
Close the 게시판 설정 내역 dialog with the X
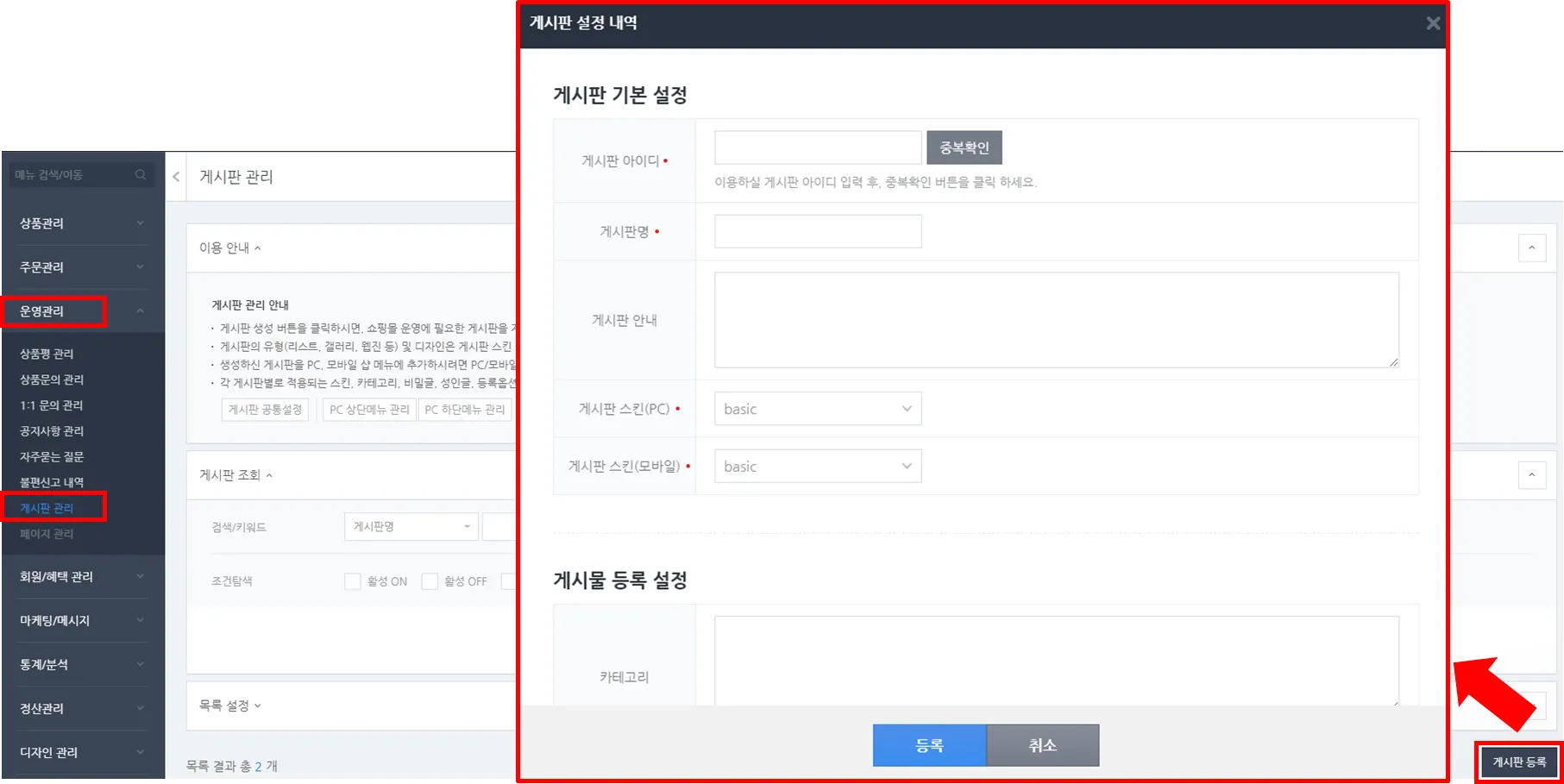1433,23
